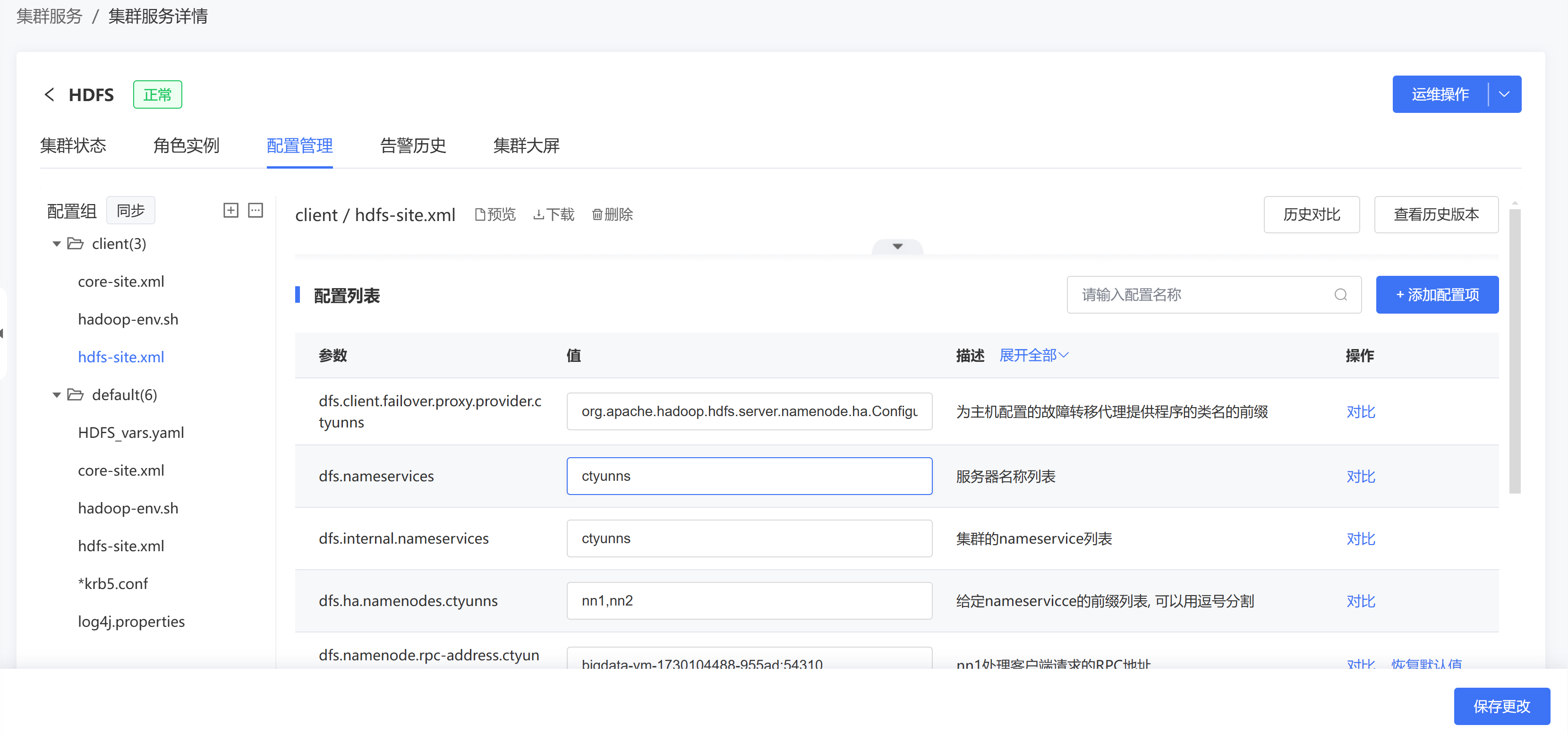Open the 告警历史 tab

point(413,145)
